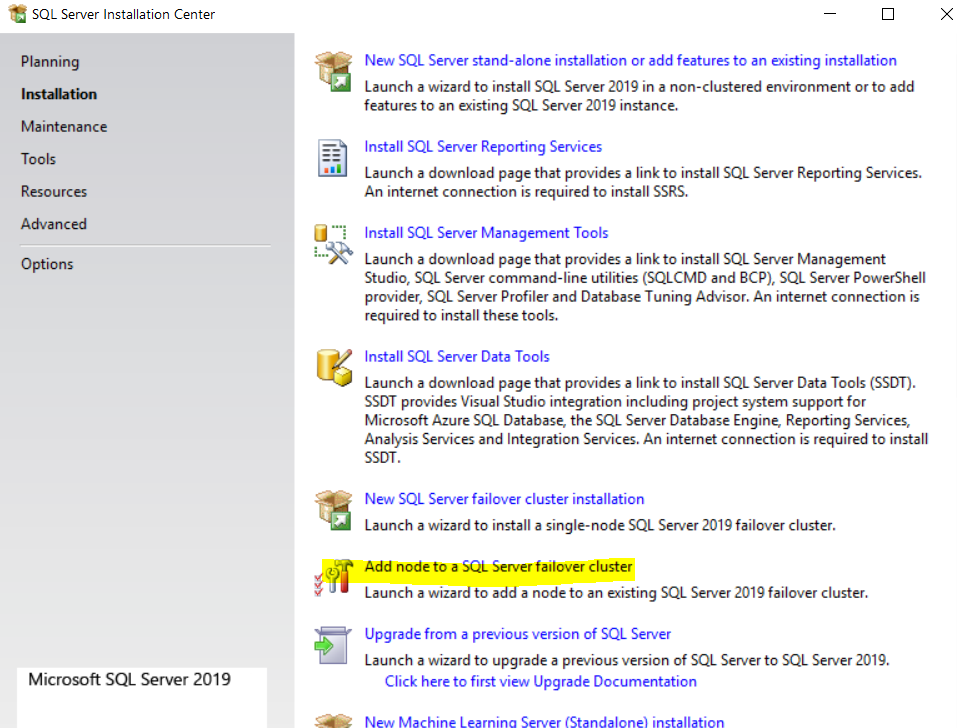
Task: Open the Planning section
Action: click(x=50, y=62)
